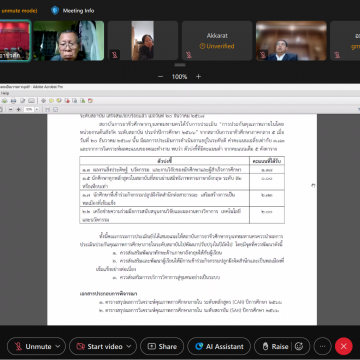Click the Share content button
The height and width of the screenshot is (360, 360).
coord(162,346)
